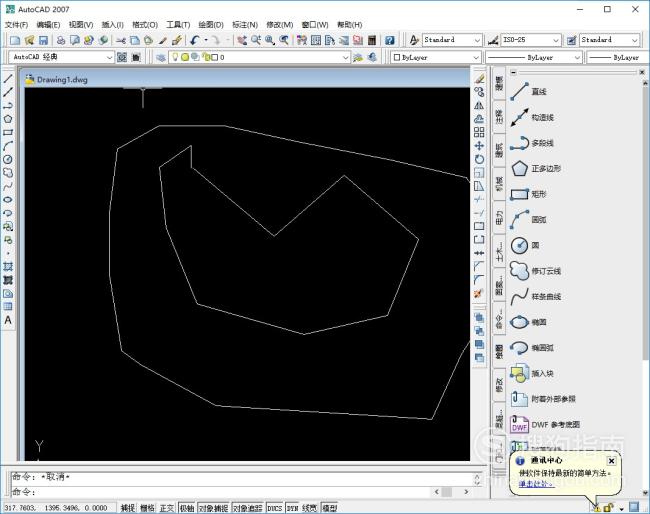Open the 格式(O) menu

click(145, 25)
